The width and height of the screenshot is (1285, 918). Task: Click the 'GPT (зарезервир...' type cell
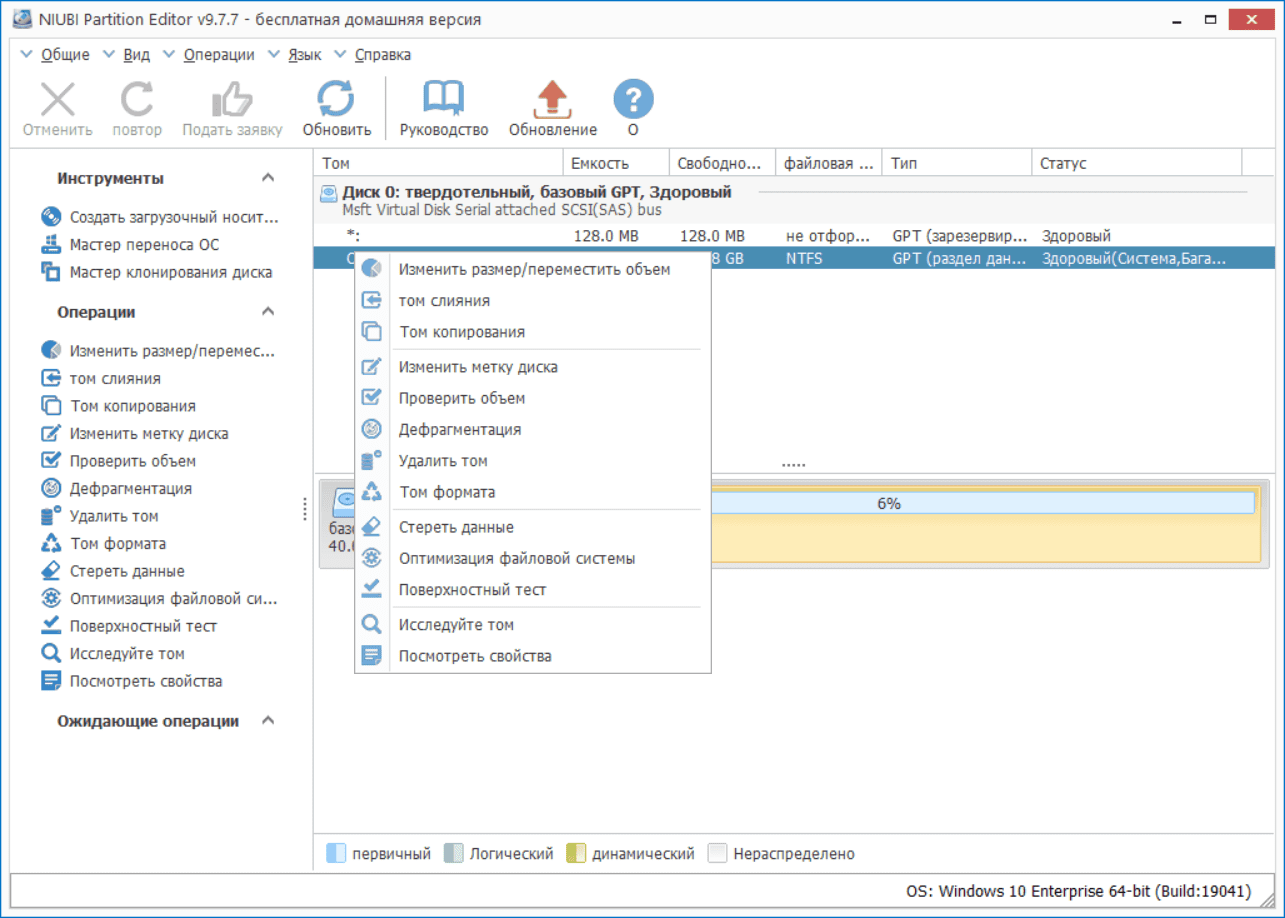[959, 237]
